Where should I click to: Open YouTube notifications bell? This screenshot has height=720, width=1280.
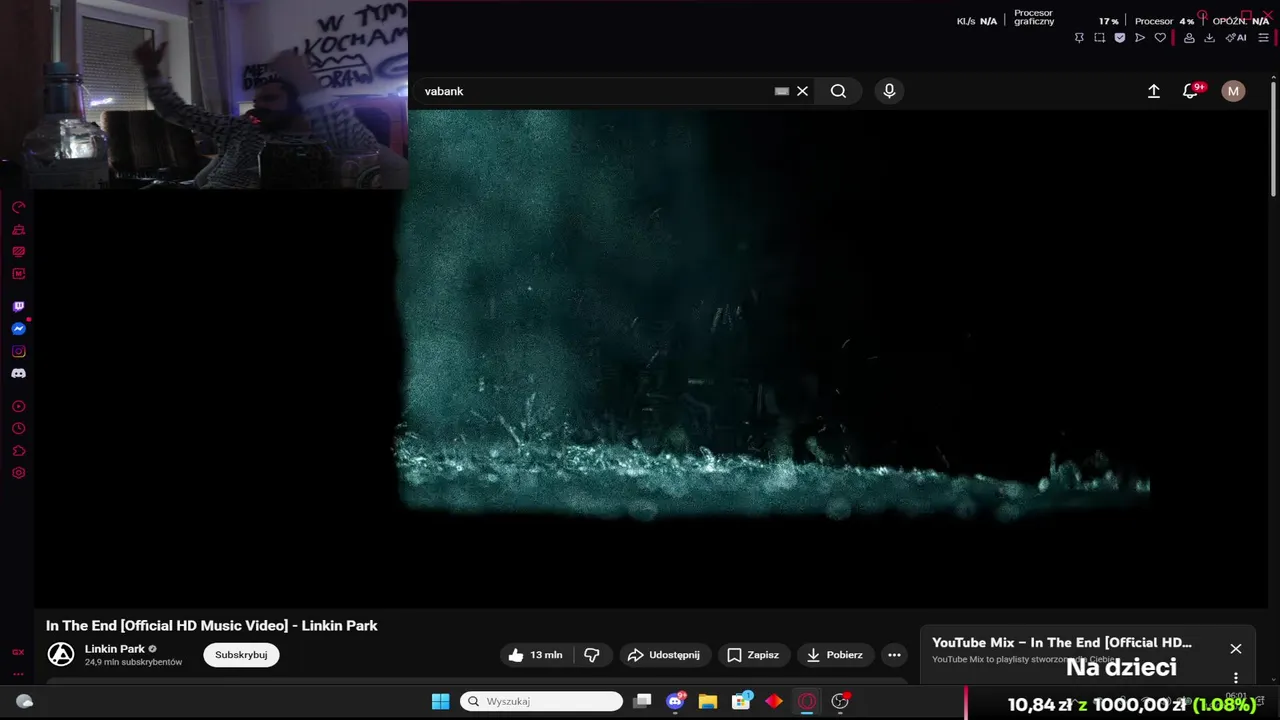click(x=1190, y=91)
